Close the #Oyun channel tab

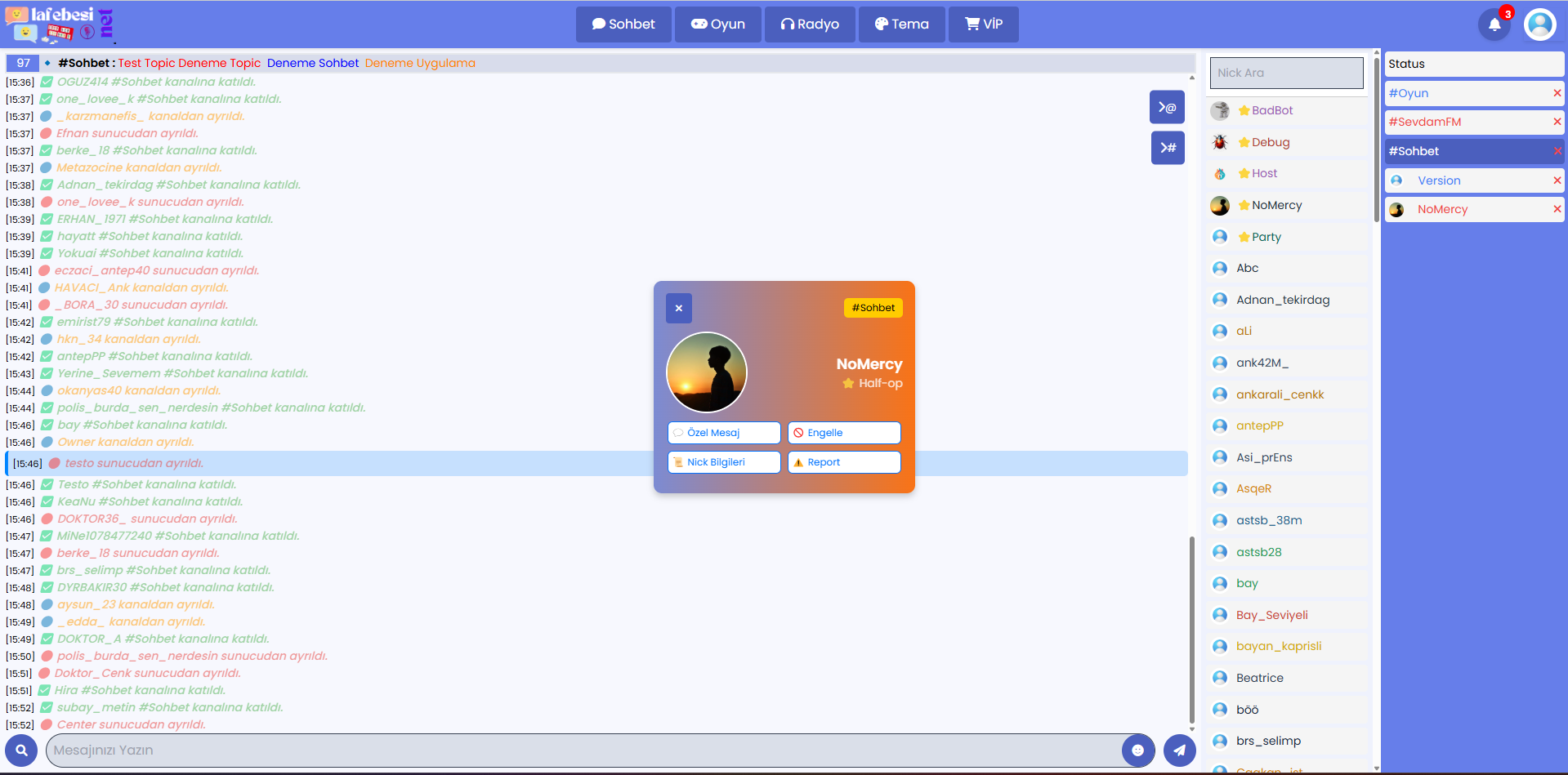(x=1557, y=93)
